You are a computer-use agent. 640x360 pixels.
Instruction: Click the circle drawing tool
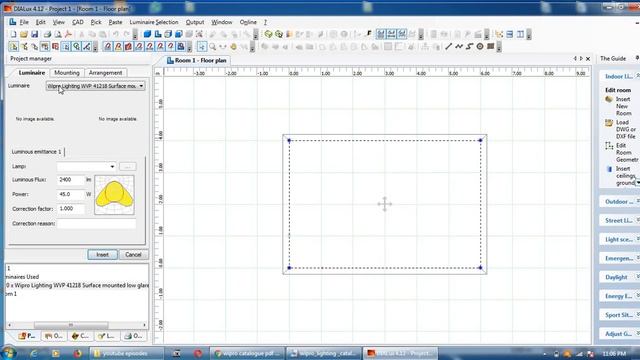tap(480, 47)
